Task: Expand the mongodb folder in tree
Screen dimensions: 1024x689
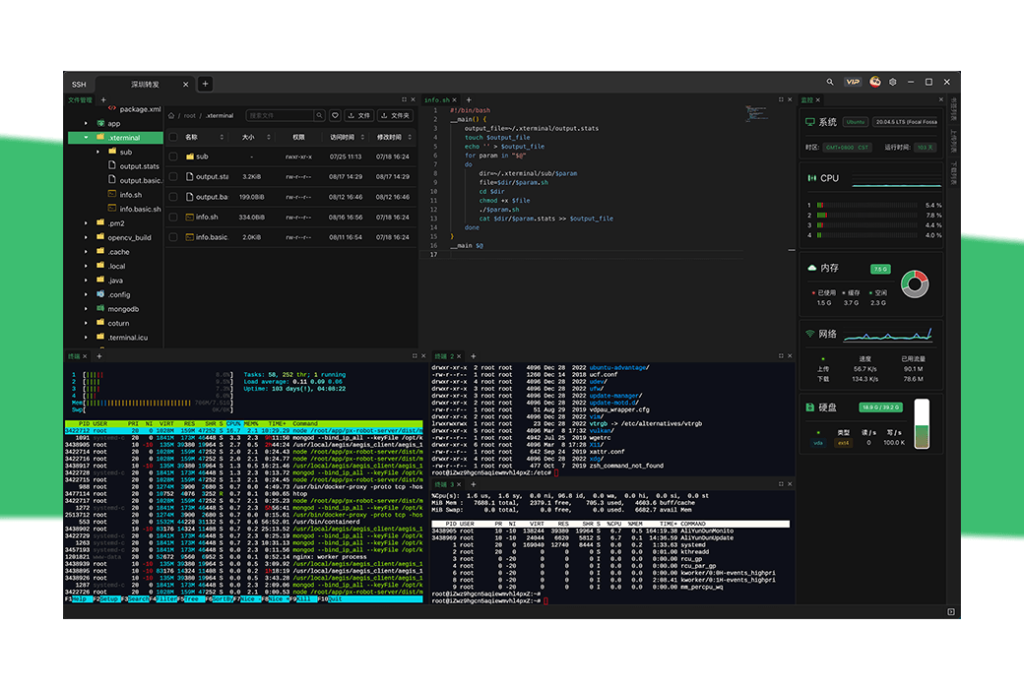Action: (86, 309)
